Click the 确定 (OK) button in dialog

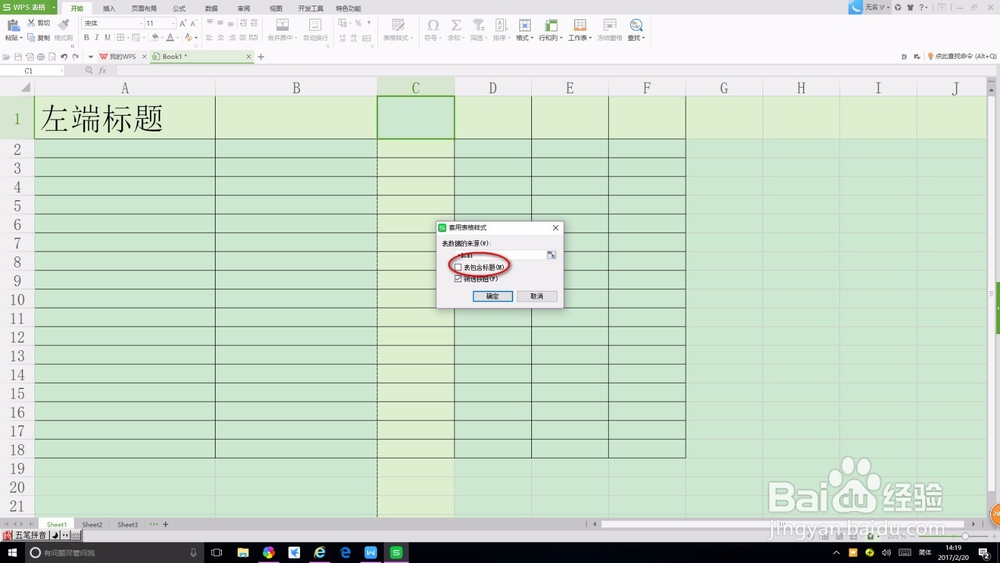(x=492, y=296)
